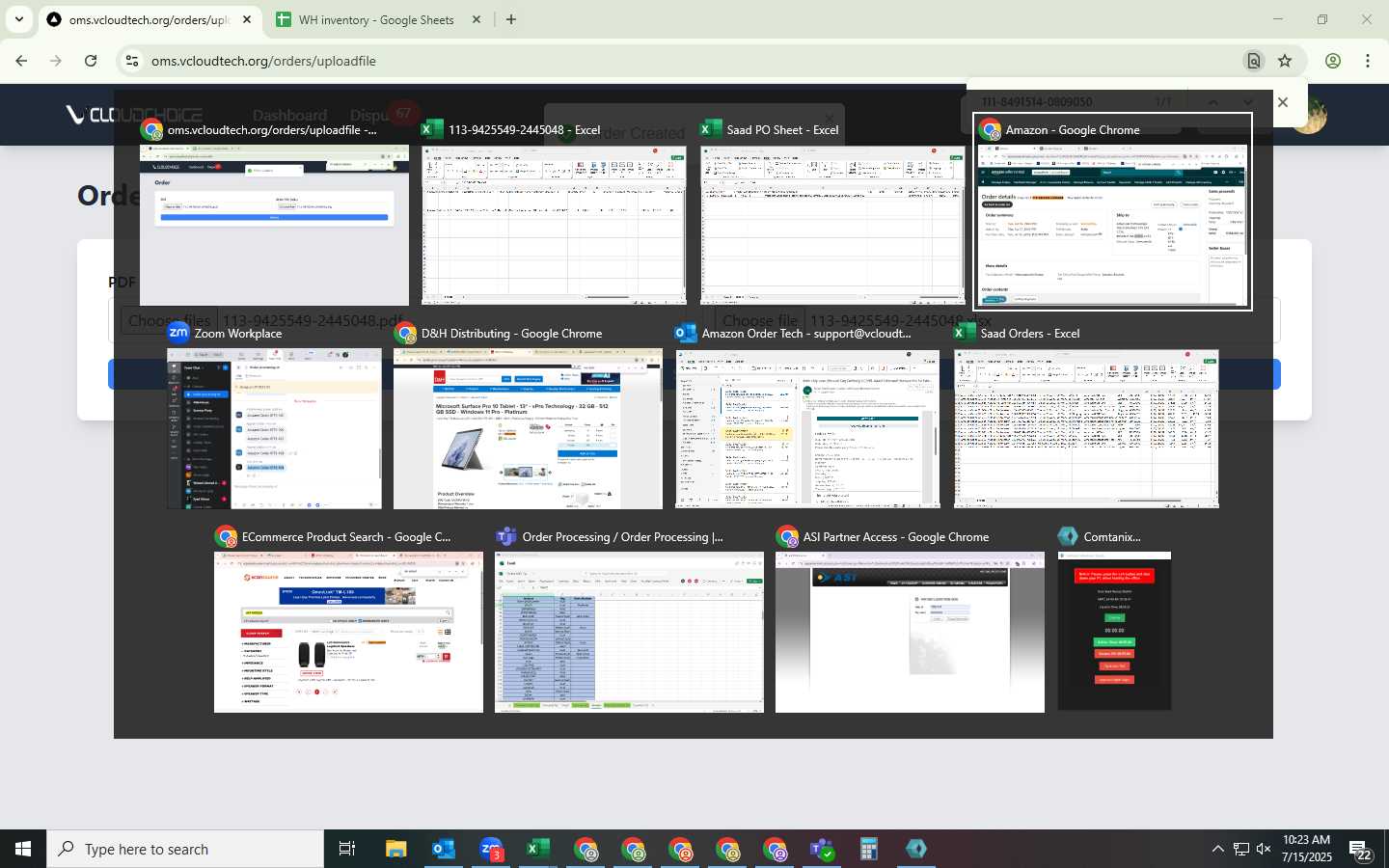Open the Chrome profile menu
The image size is (1389, 868).
(x=1333, y=61)
